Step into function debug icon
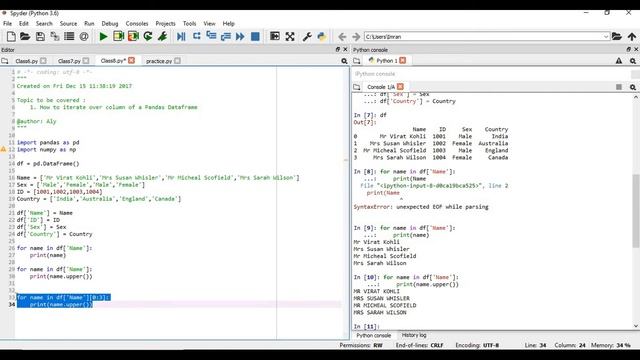The width and height of the screenshot is (640, 360). [211, 36]
